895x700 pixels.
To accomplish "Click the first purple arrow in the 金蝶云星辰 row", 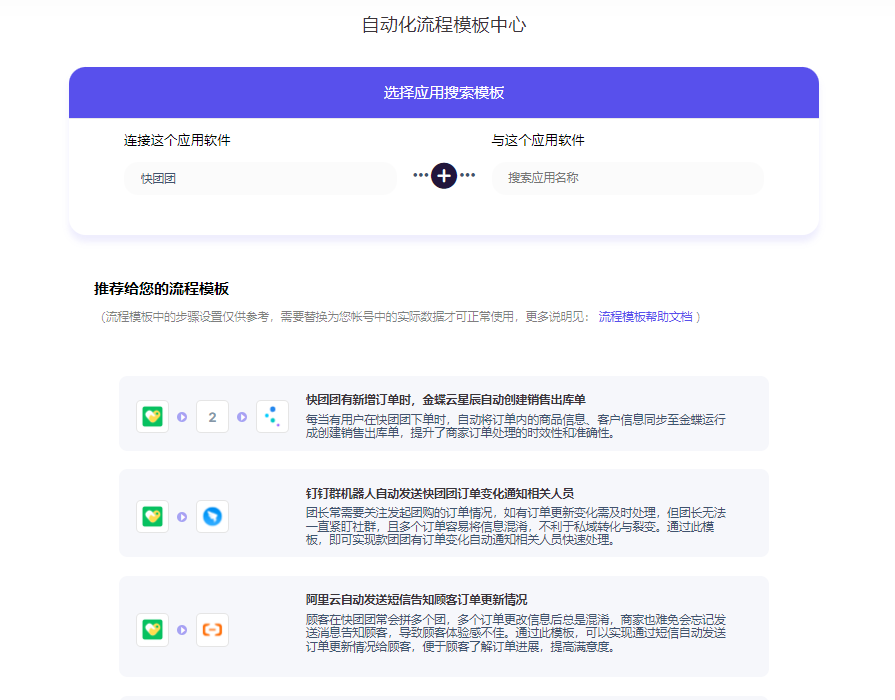I will pyautogui.click(x=182, y=417).
